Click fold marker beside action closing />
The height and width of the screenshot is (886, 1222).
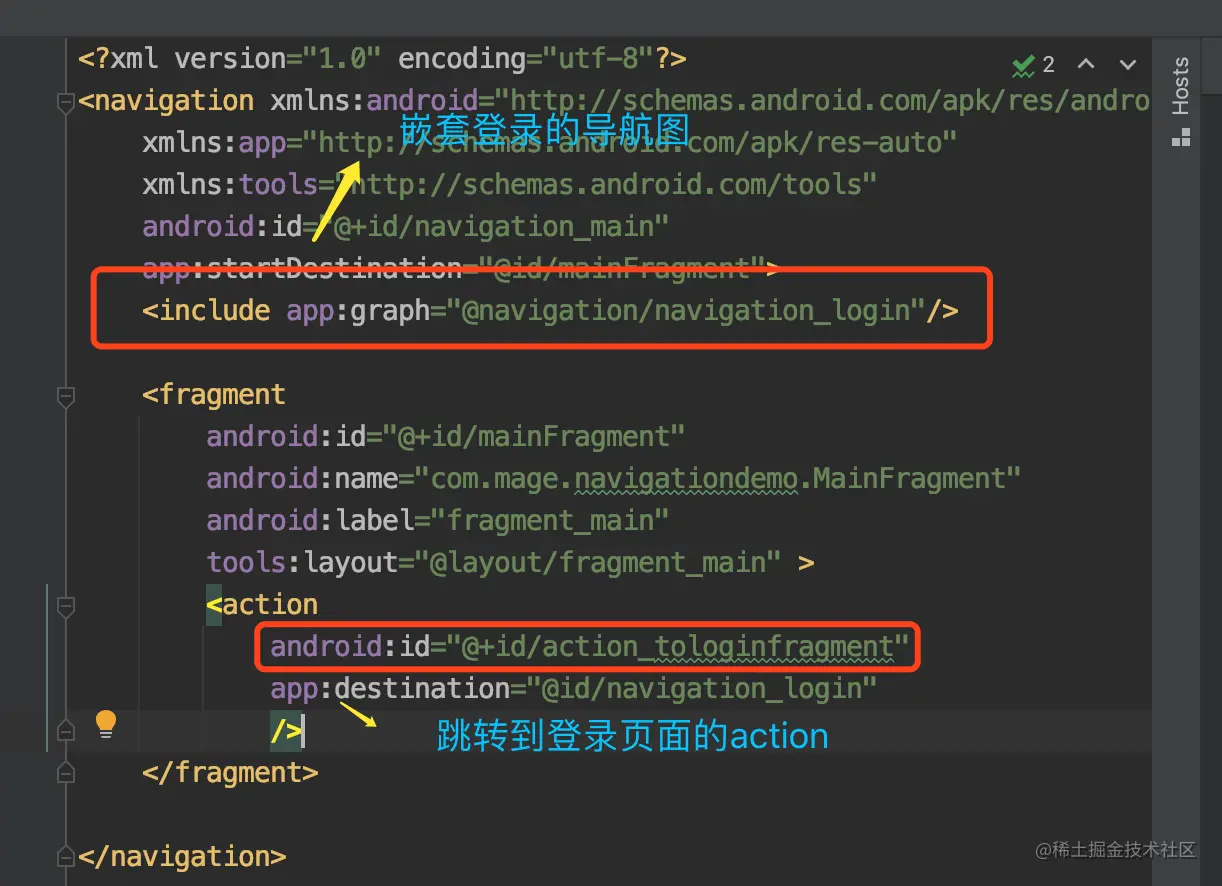click(x=66, y=731)
